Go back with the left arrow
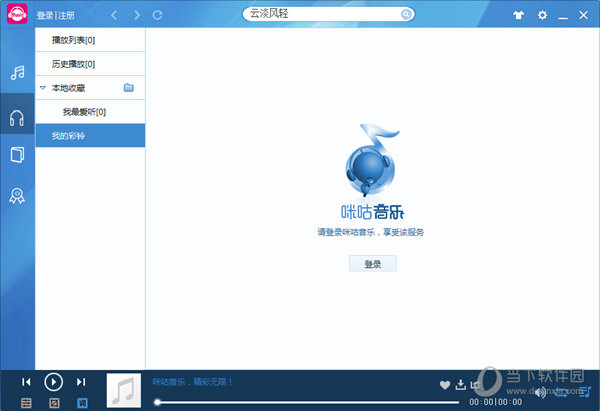This screenshot has width=600, height=411. click(114, 15)
